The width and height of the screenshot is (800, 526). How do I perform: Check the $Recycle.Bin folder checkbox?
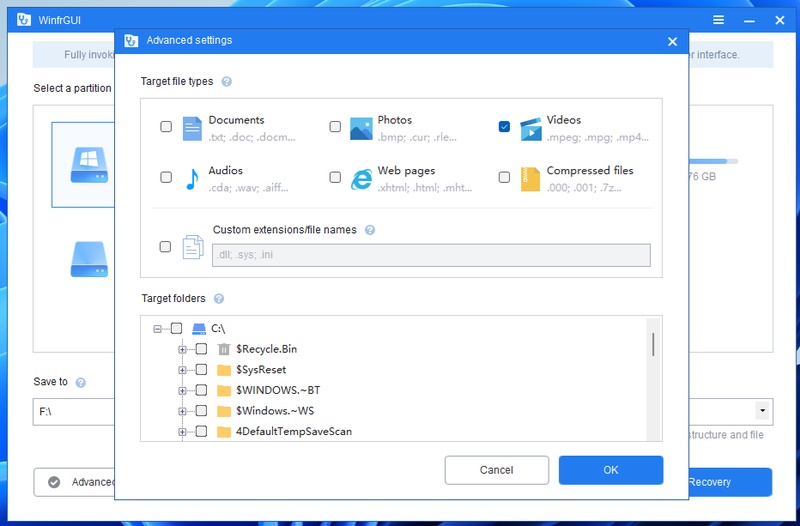click(x=202, y=349)
